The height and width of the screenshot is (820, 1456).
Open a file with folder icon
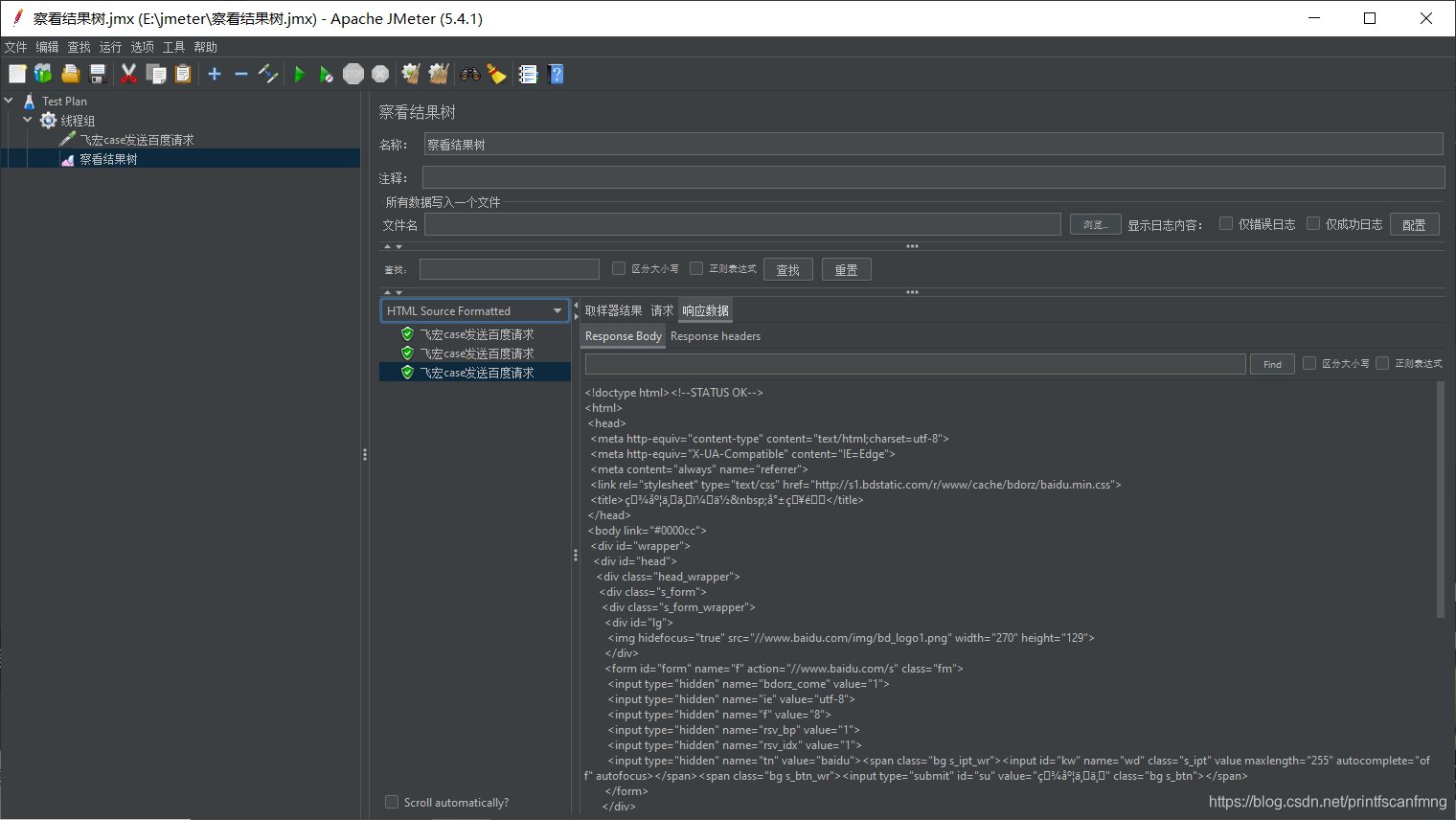(x=70, y=74)
